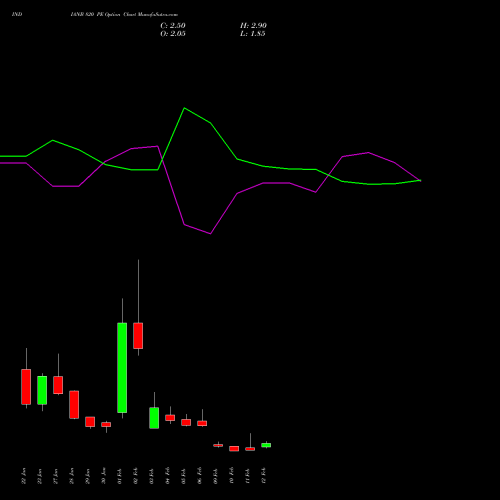Viewport: 500px width, 500px height.
Task: Click the red candle above 28 Jan
Action: click(74, 405)
